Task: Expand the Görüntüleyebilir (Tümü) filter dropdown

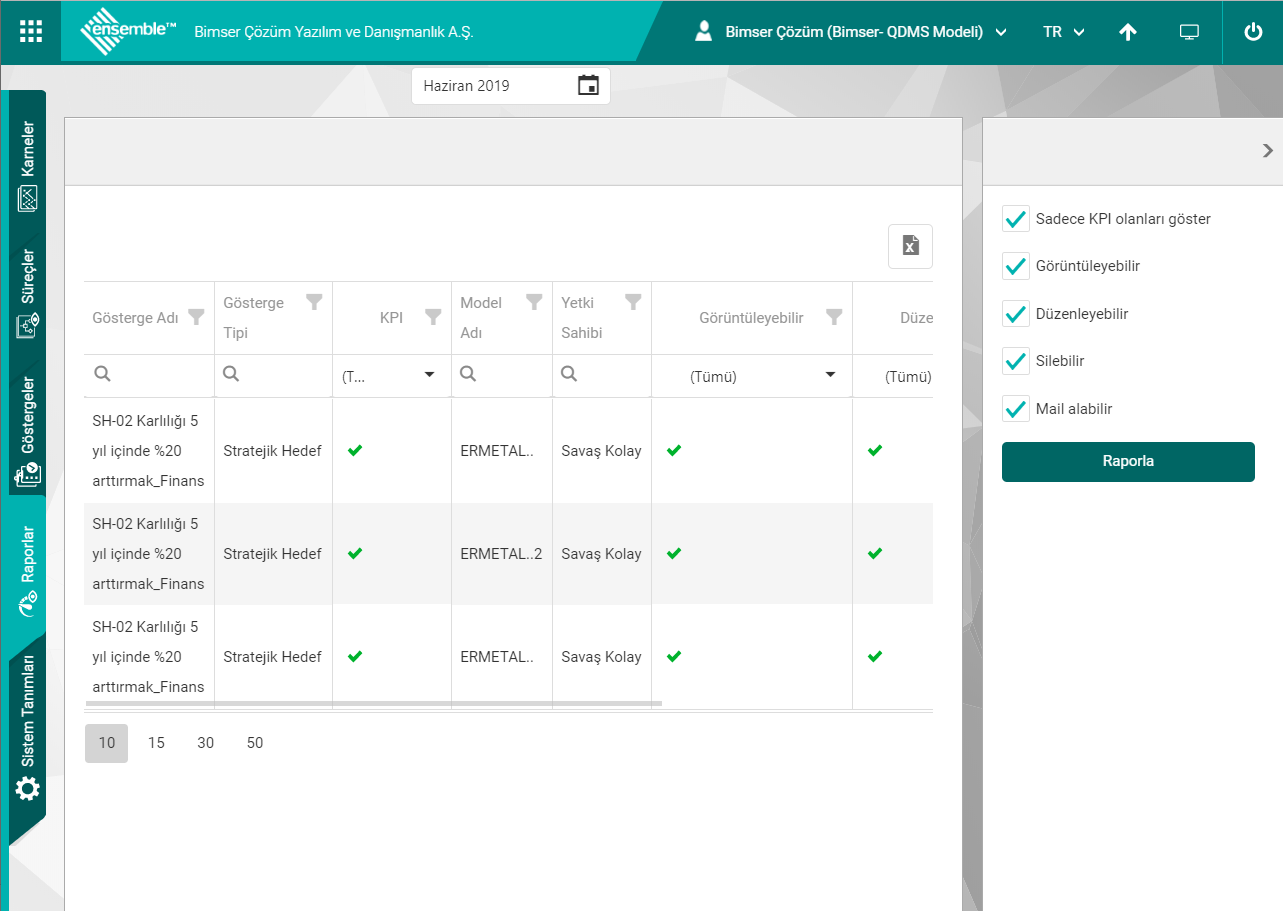Action: coord(829,375)
